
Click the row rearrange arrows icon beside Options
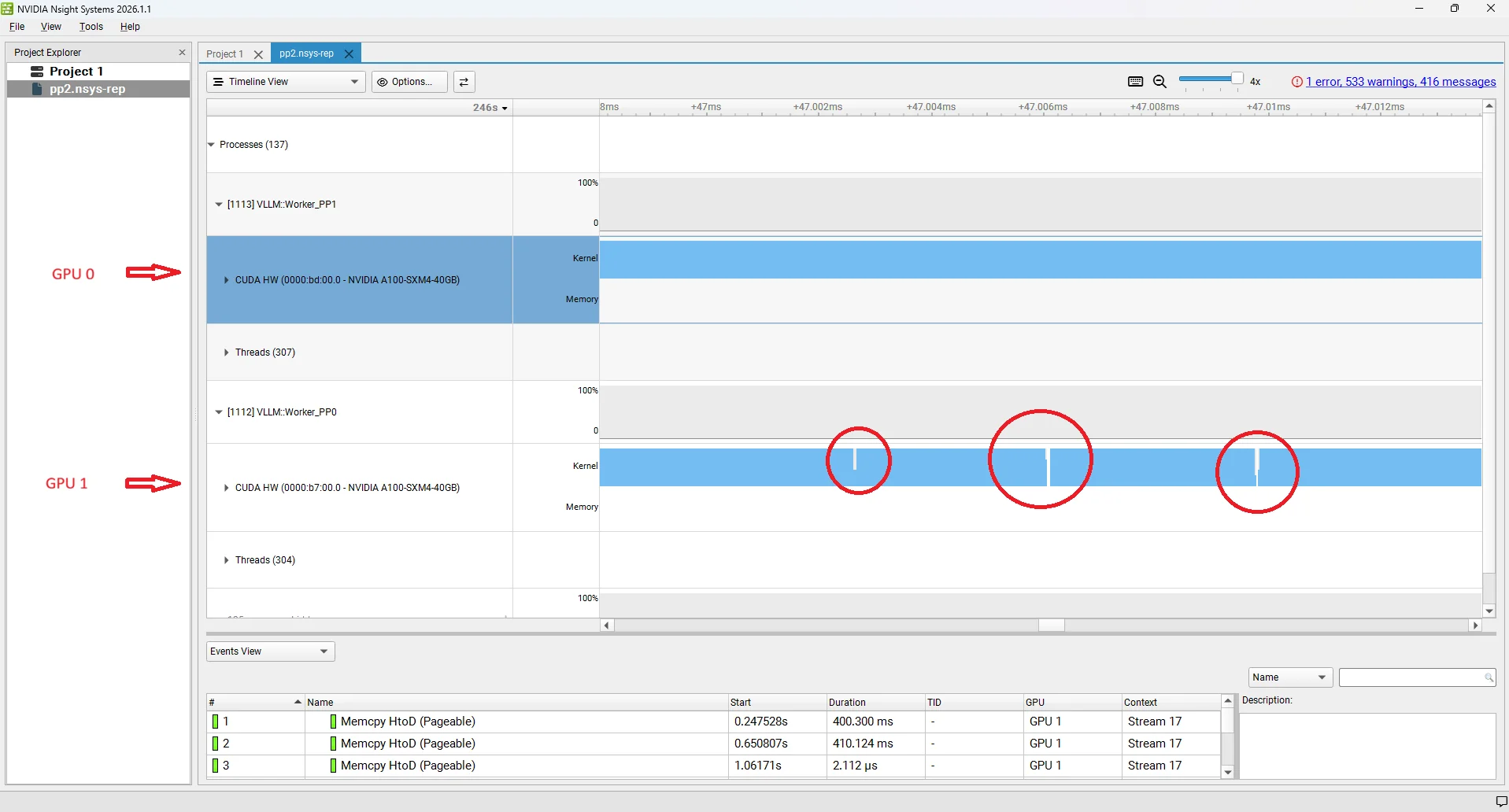(464, 82)
